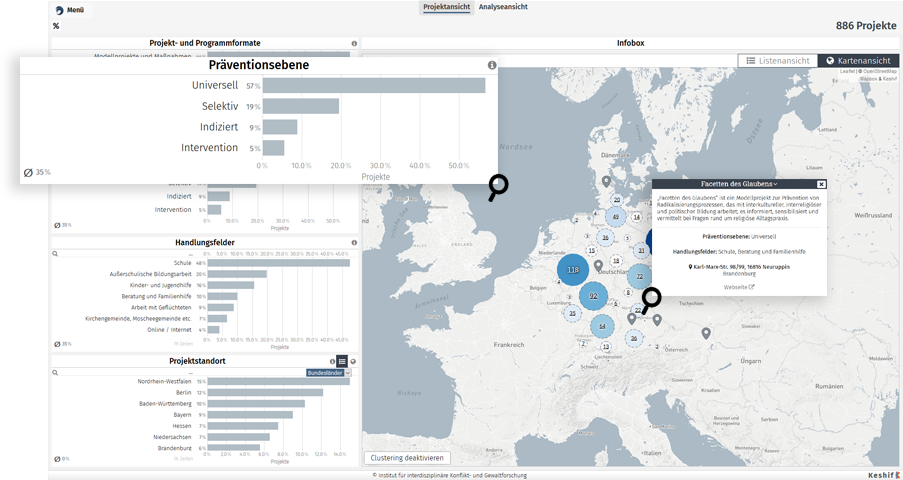Click the percent mode icon
903x480 pixels.
pos(56,26)
